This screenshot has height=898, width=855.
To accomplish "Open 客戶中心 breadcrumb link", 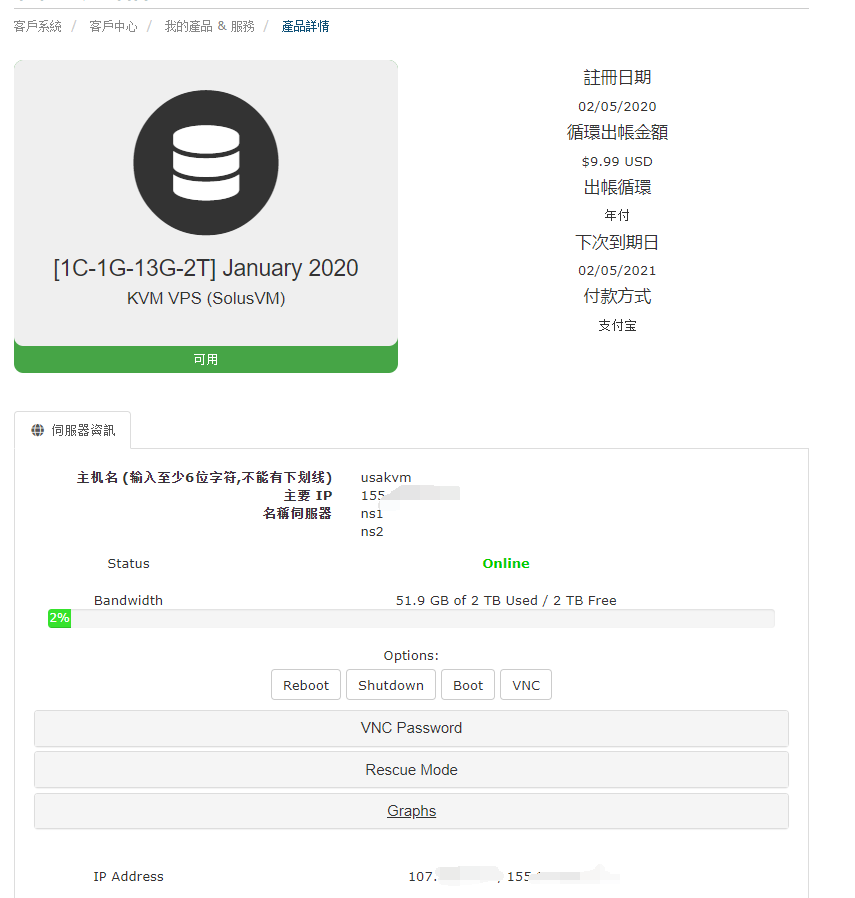I will click(113, 26).
